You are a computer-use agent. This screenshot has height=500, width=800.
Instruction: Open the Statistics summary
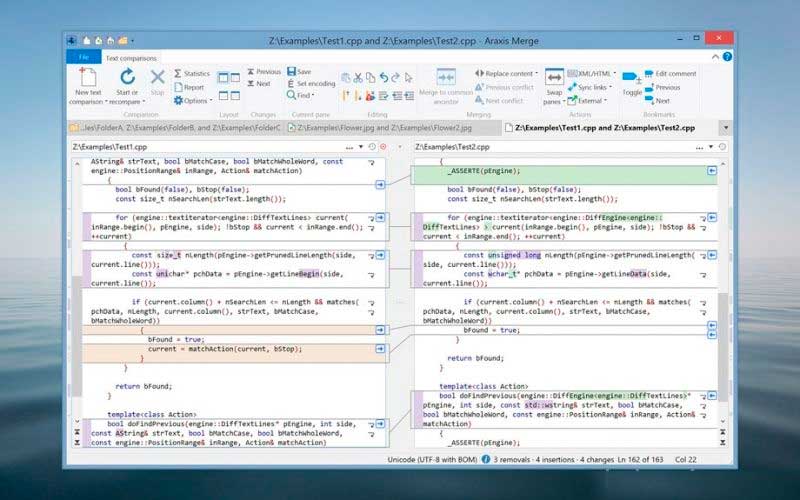[x=192, y=73]
